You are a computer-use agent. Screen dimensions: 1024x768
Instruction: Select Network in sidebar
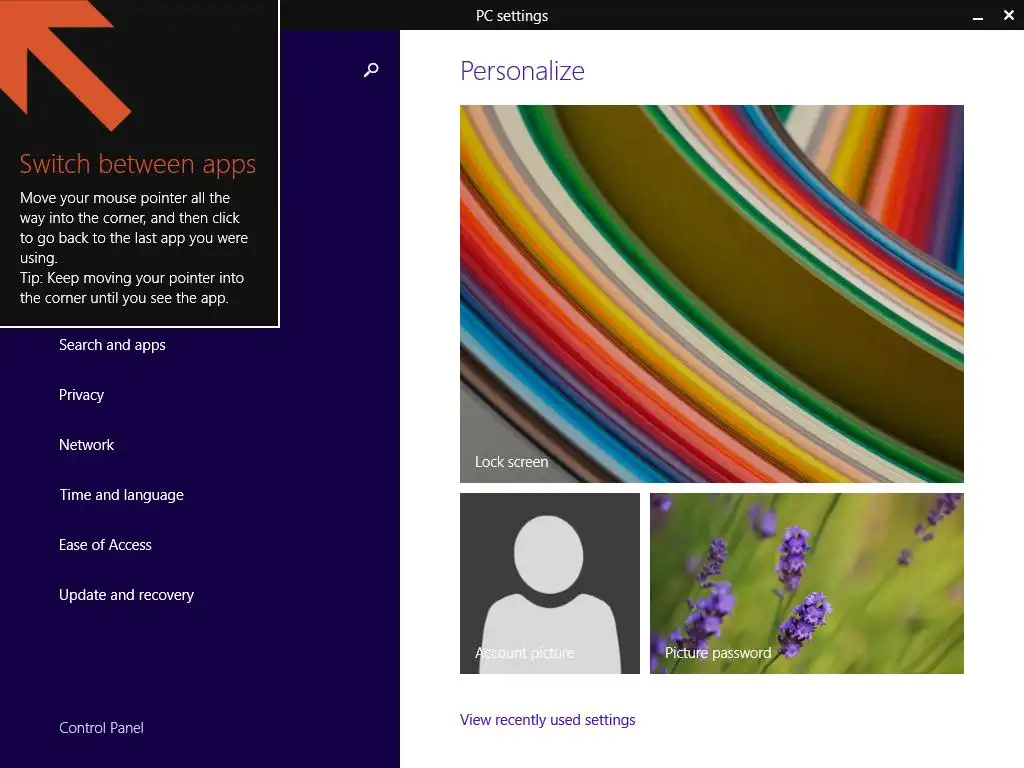(x=86, y=445)
